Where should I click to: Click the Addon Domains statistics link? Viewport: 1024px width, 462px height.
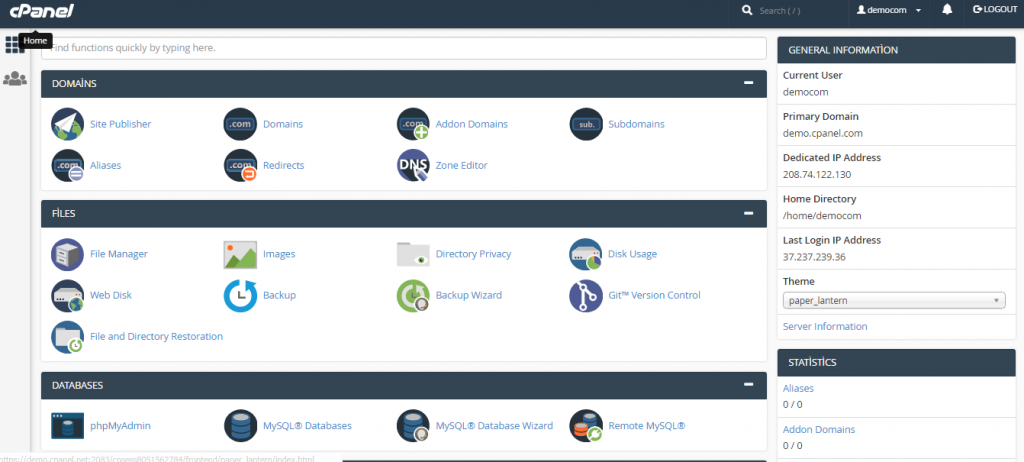[x=818, y=429]
